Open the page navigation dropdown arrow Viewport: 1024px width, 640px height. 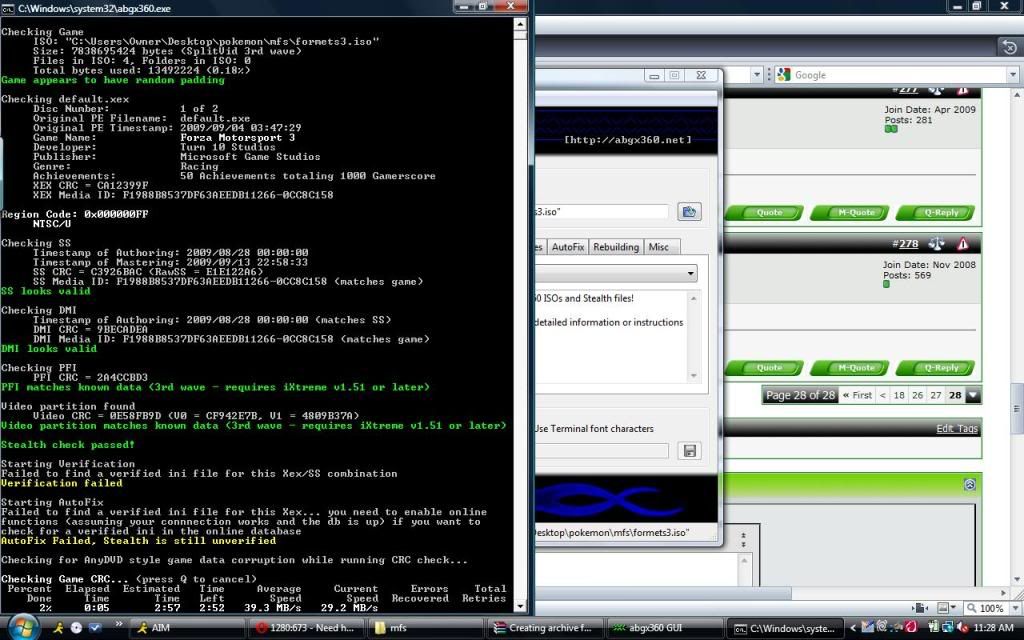tap(973, 395)
